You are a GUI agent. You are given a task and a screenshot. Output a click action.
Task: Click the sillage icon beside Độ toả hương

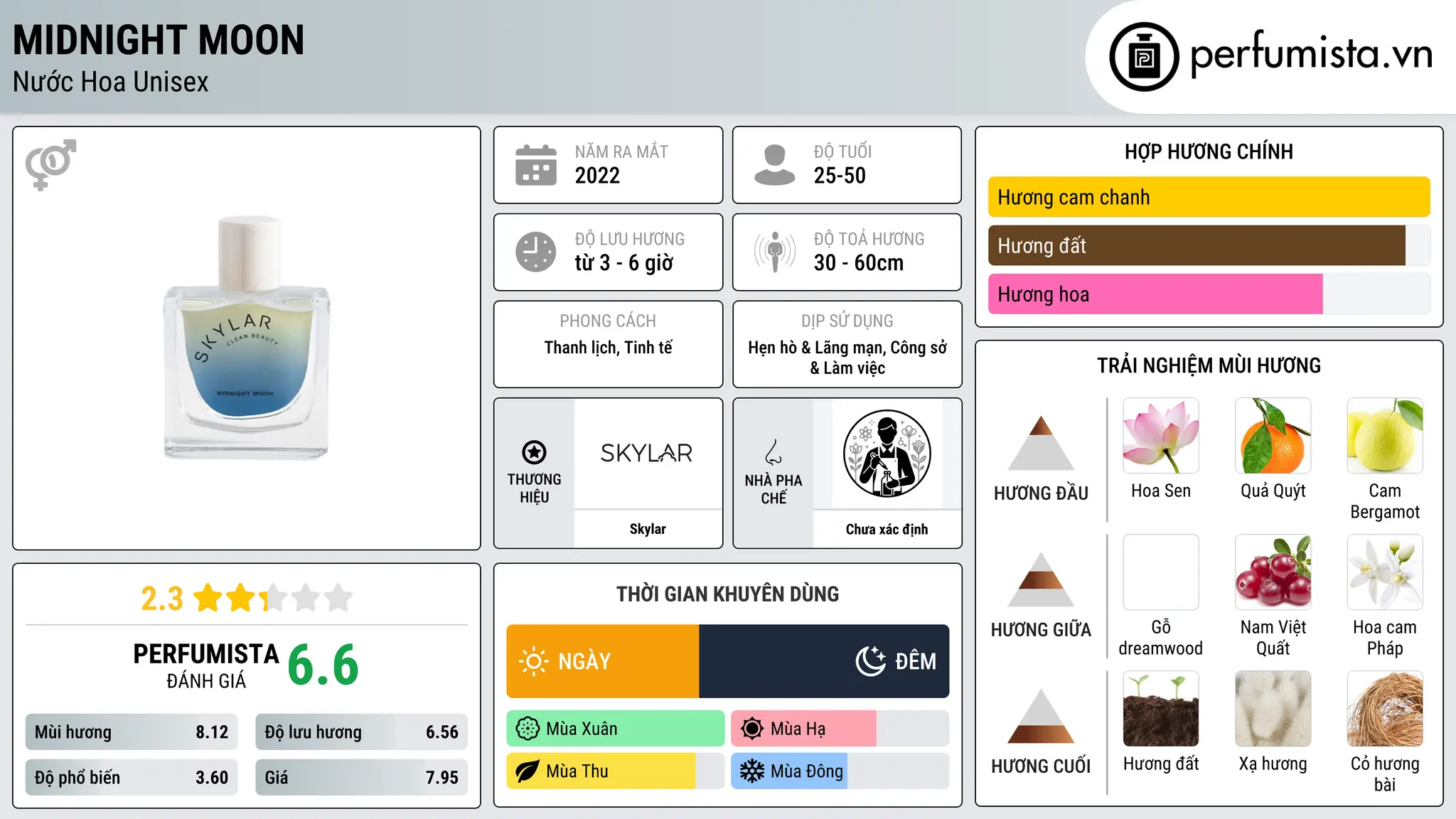pos(775,252)
